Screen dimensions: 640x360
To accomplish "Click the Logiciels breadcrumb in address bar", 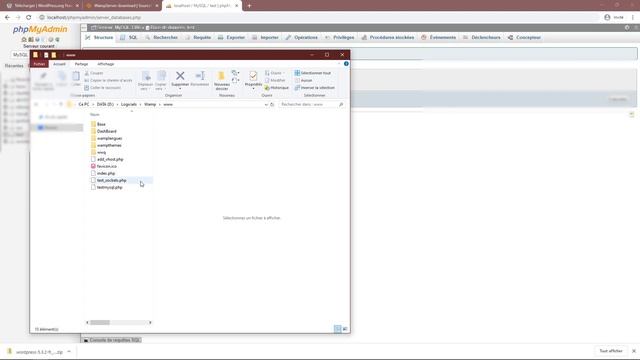I will pos(129,104).
